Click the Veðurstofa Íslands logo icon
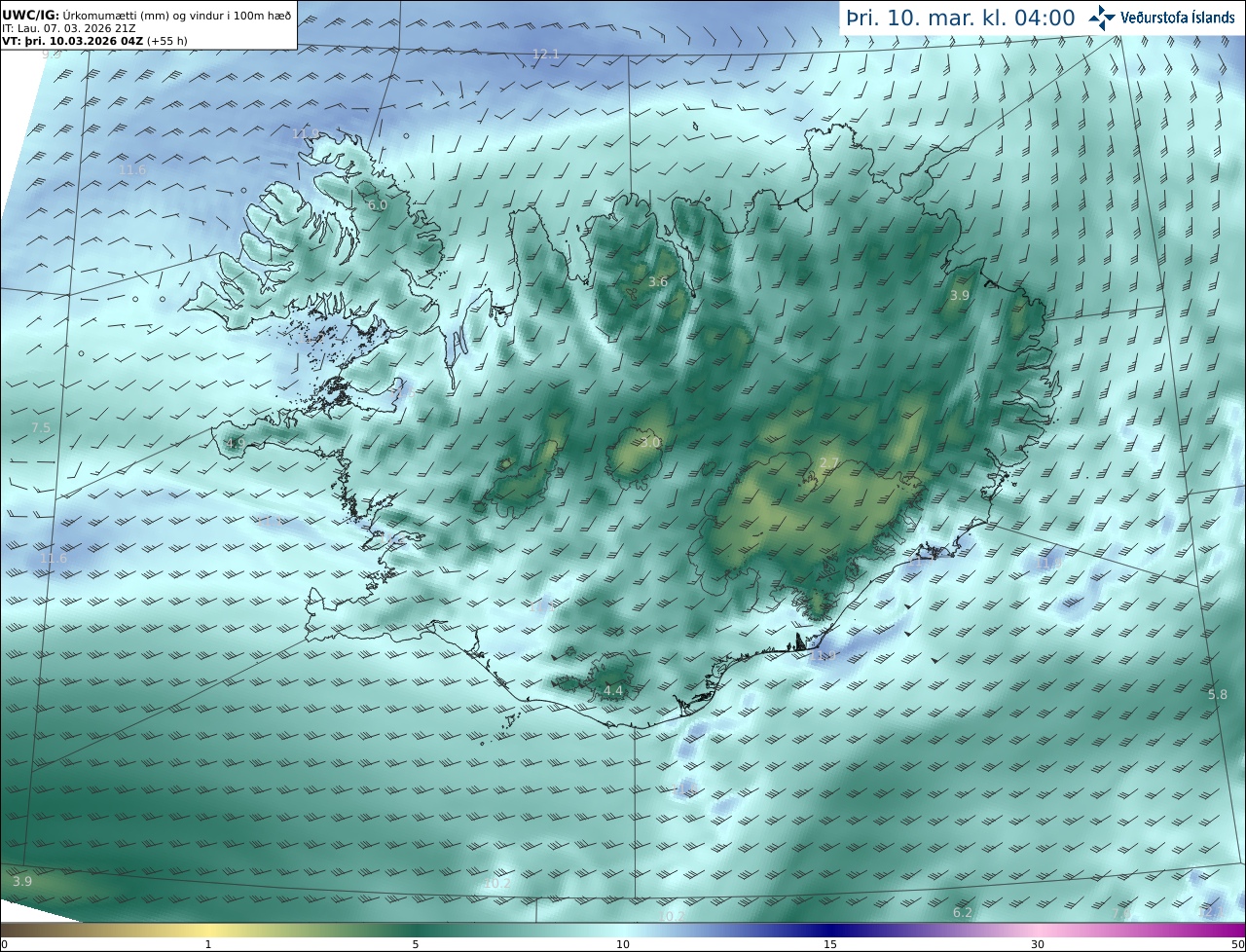Viewport: 1246px width, 952px height. pos(1102,18)
